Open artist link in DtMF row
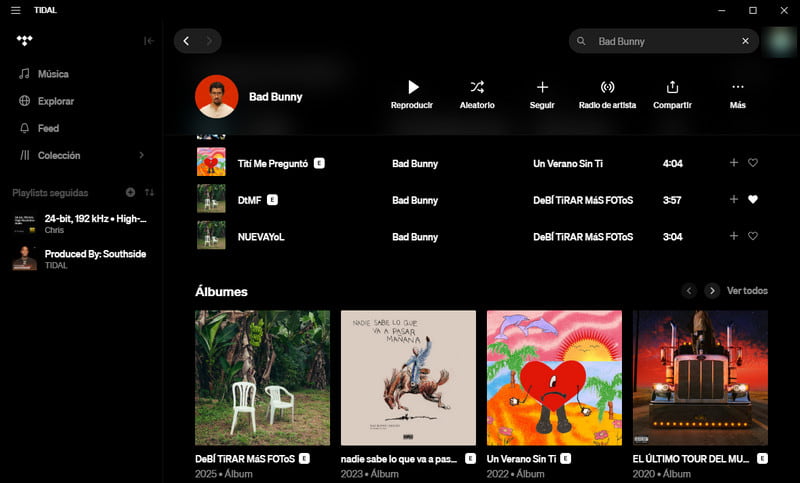This screenshot has width=800, height=483. [x=415, y=200]
